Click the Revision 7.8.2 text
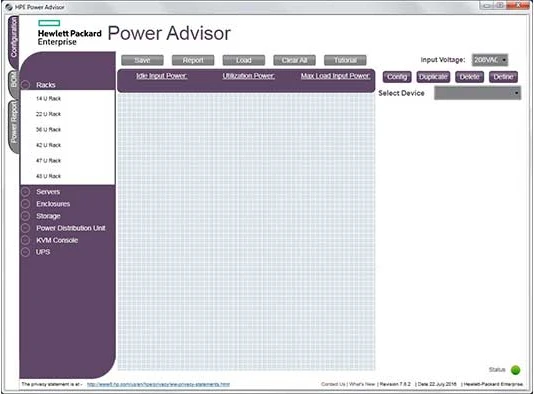The width and height of the screenshot is (534, 394). click(395, 384)
